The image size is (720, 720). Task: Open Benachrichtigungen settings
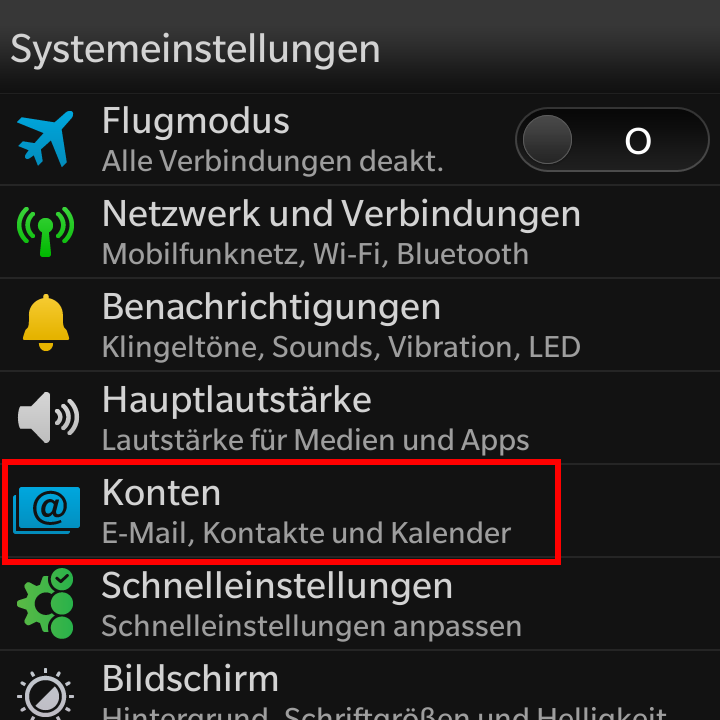pos(360,325)
